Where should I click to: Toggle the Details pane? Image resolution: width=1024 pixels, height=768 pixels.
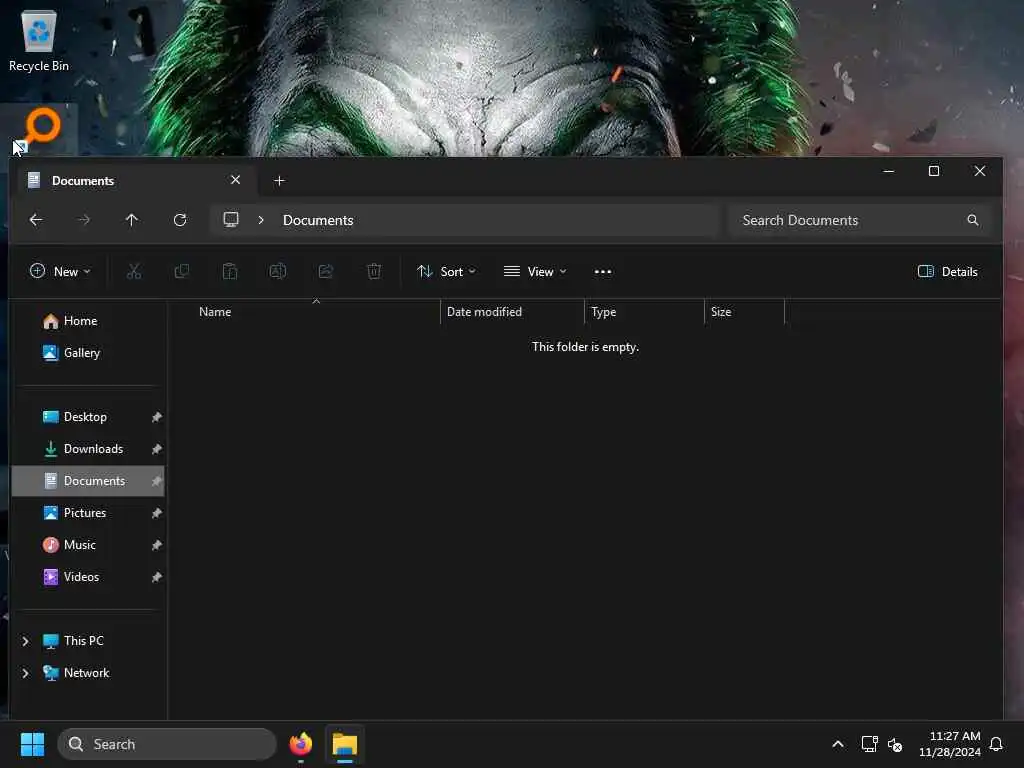click(948, 271)
